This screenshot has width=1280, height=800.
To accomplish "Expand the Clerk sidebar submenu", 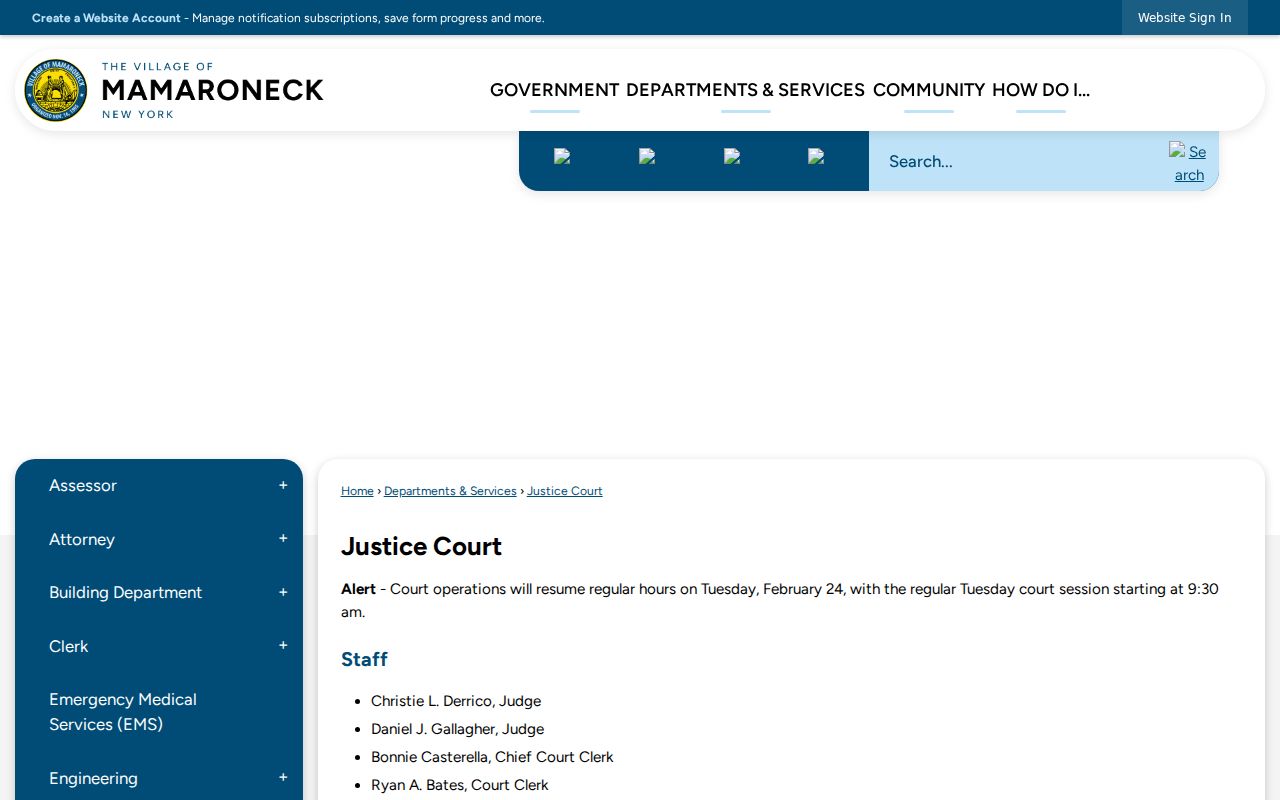I will point(283,646).
